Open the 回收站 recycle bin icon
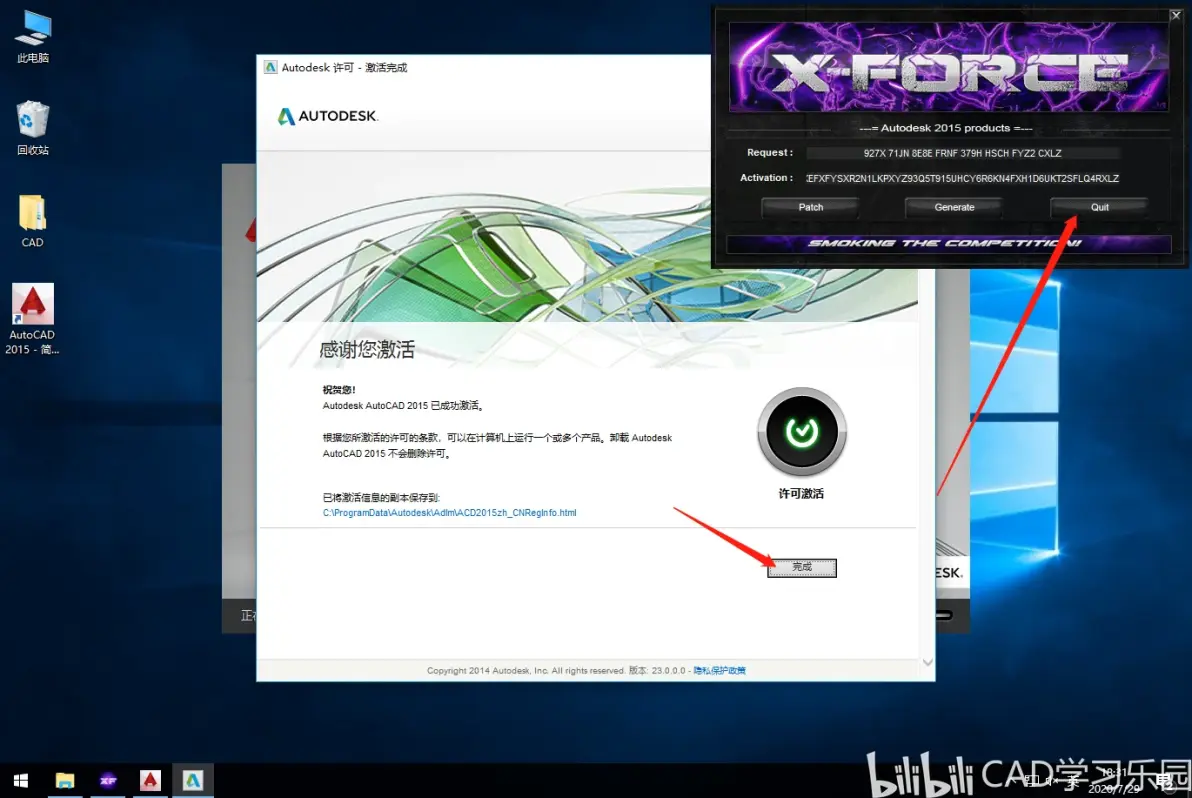1192x798 pixels. point(33,128)
